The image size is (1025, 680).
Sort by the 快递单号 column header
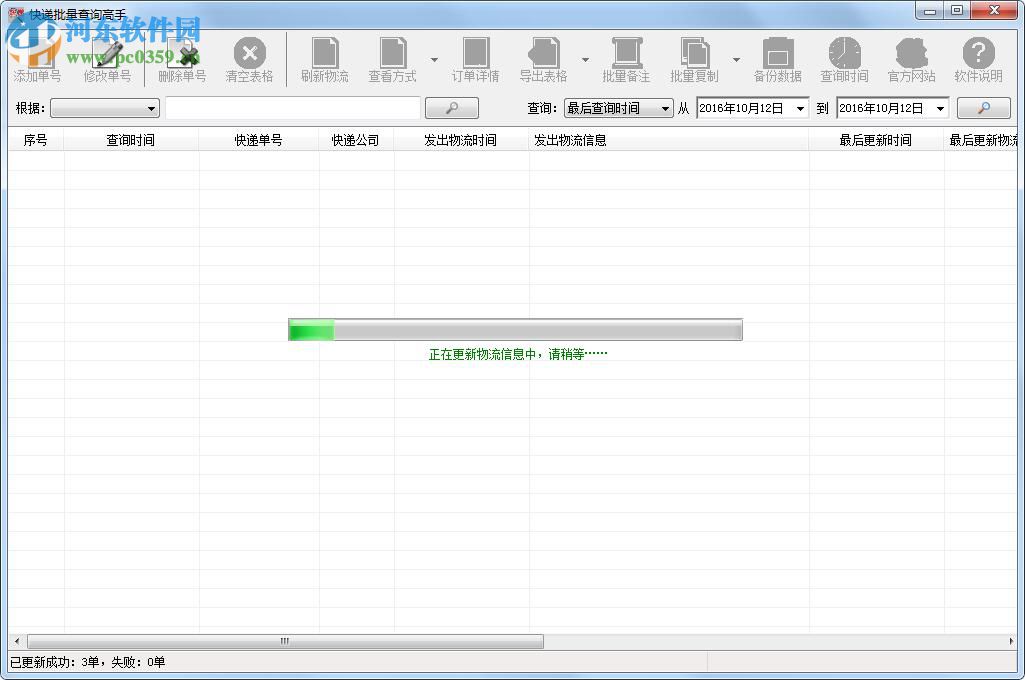(x=259, y=140)
